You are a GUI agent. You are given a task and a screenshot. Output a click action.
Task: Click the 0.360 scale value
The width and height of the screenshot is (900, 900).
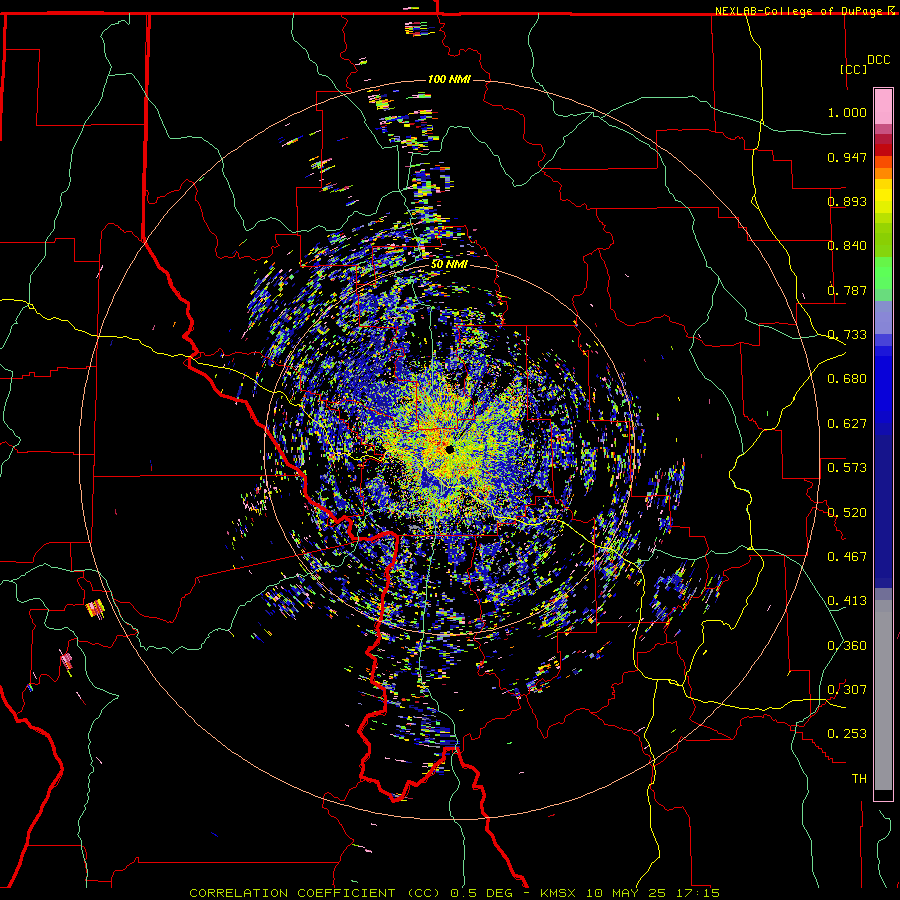click(x=847, y=646)
